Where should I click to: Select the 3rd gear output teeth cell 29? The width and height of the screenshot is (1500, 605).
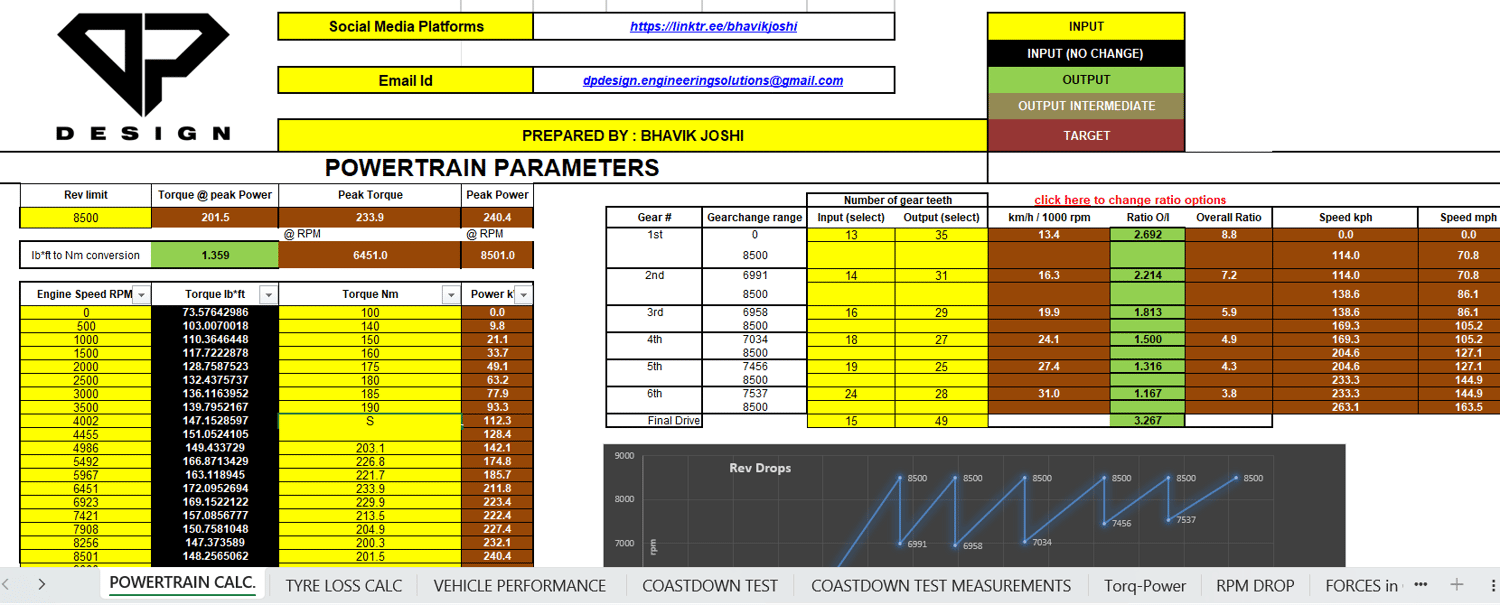(941, 313)
